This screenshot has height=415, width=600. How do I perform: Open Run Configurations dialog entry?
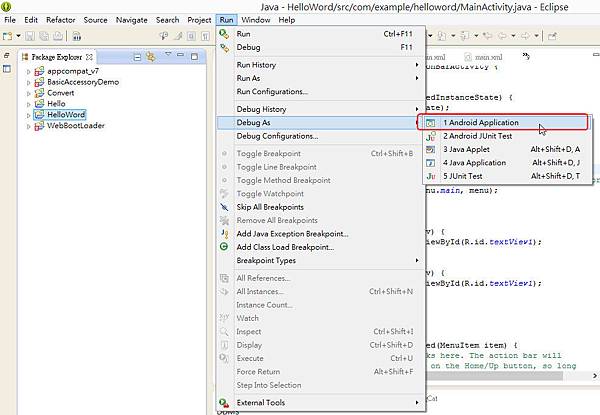pyautogui.click(x=321, y=92)
